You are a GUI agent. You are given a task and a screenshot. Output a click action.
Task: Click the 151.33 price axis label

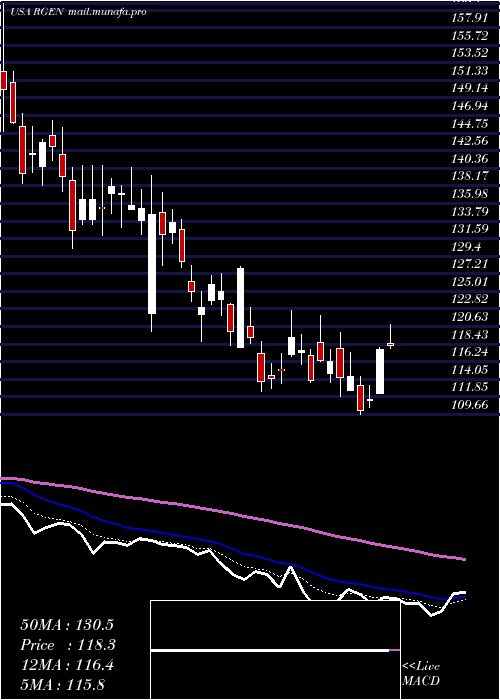pyautogui.click(x=469, y=71)
